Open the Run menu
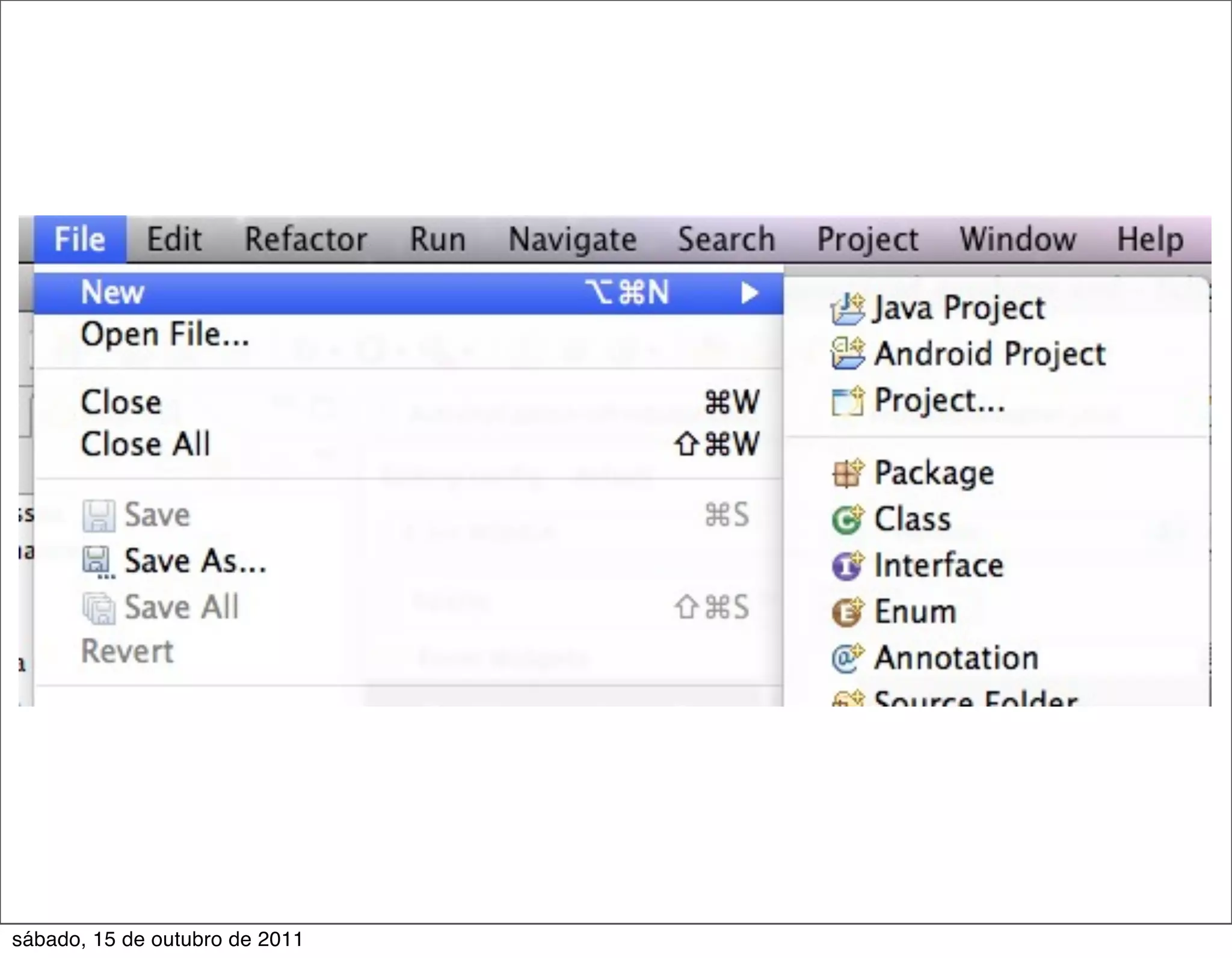Screen dimensions: 1232x958 (x=437, y=239)
